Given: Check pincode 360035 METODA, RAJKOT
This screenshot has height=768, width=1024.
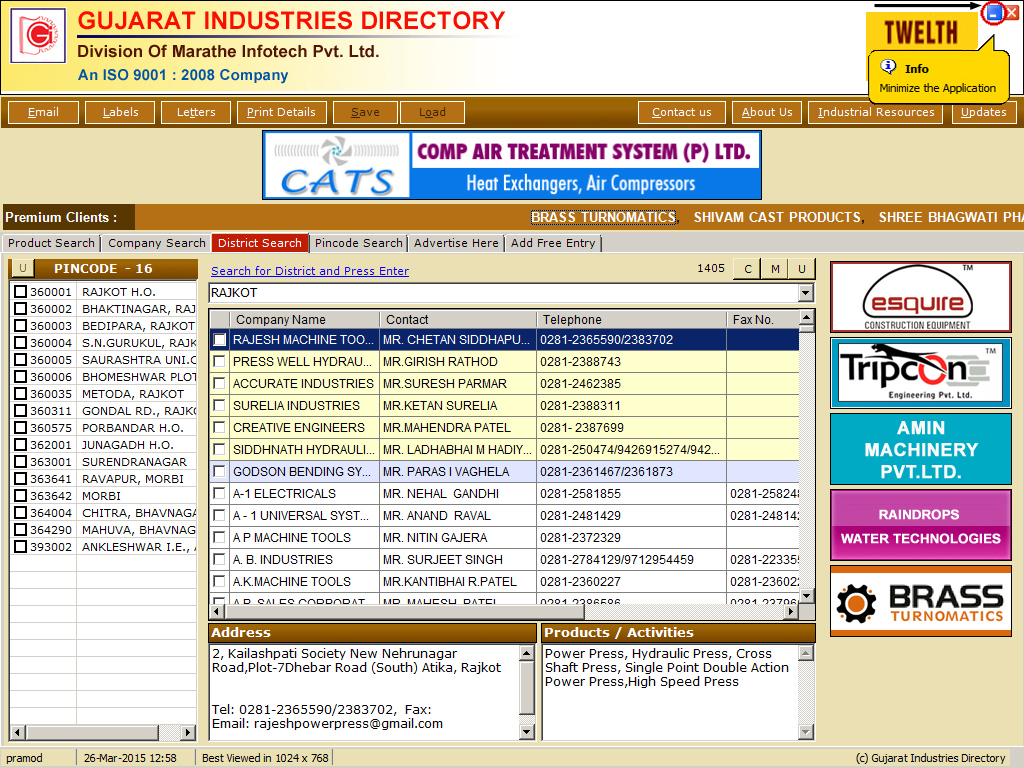Looking at the screenshot, I should coord(21,393).
